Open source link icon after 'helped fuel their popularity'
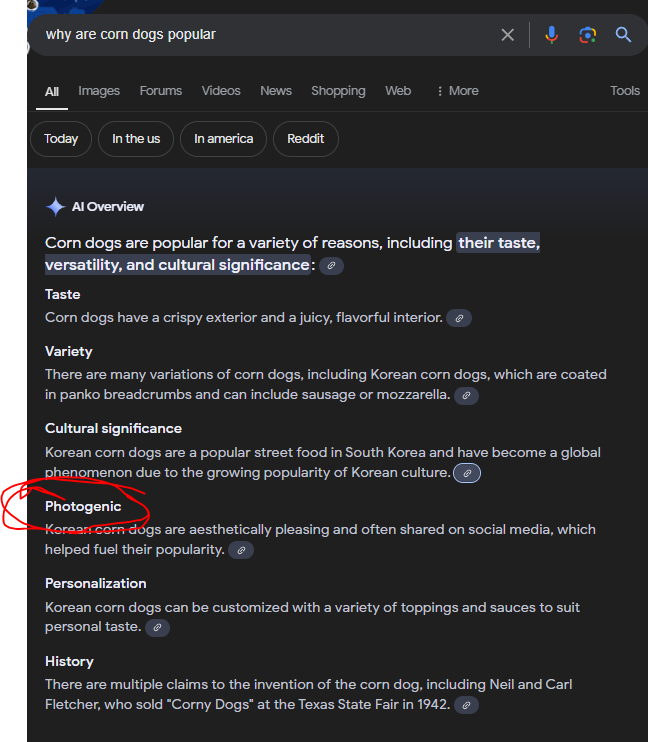Screen dimensions: 648x742 click(241, 550)
